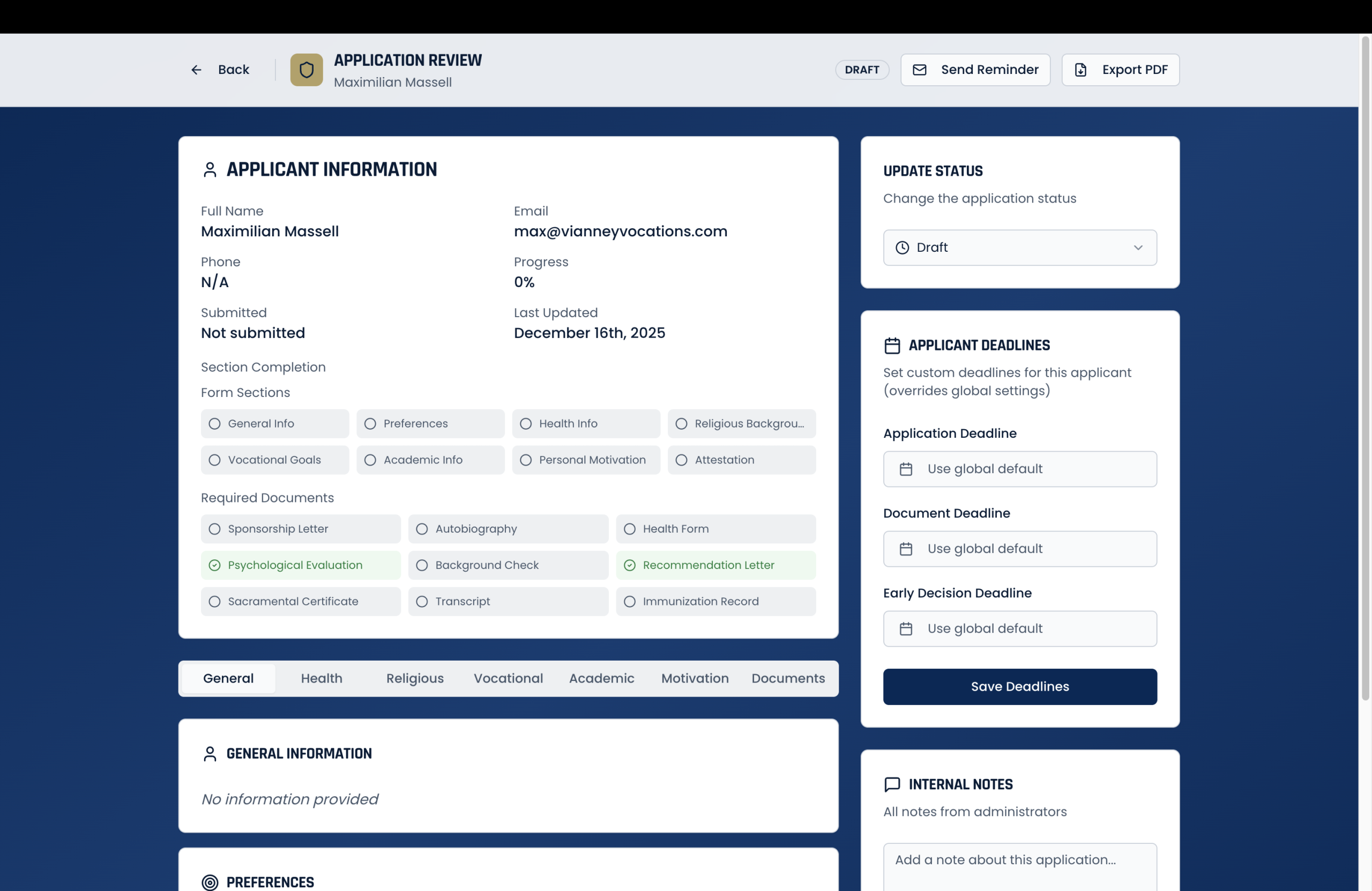Image resolution: width=1372 pixels, height=891 pixels.
Task: Click the gold shield logo icon
Action: pos(306,70)
